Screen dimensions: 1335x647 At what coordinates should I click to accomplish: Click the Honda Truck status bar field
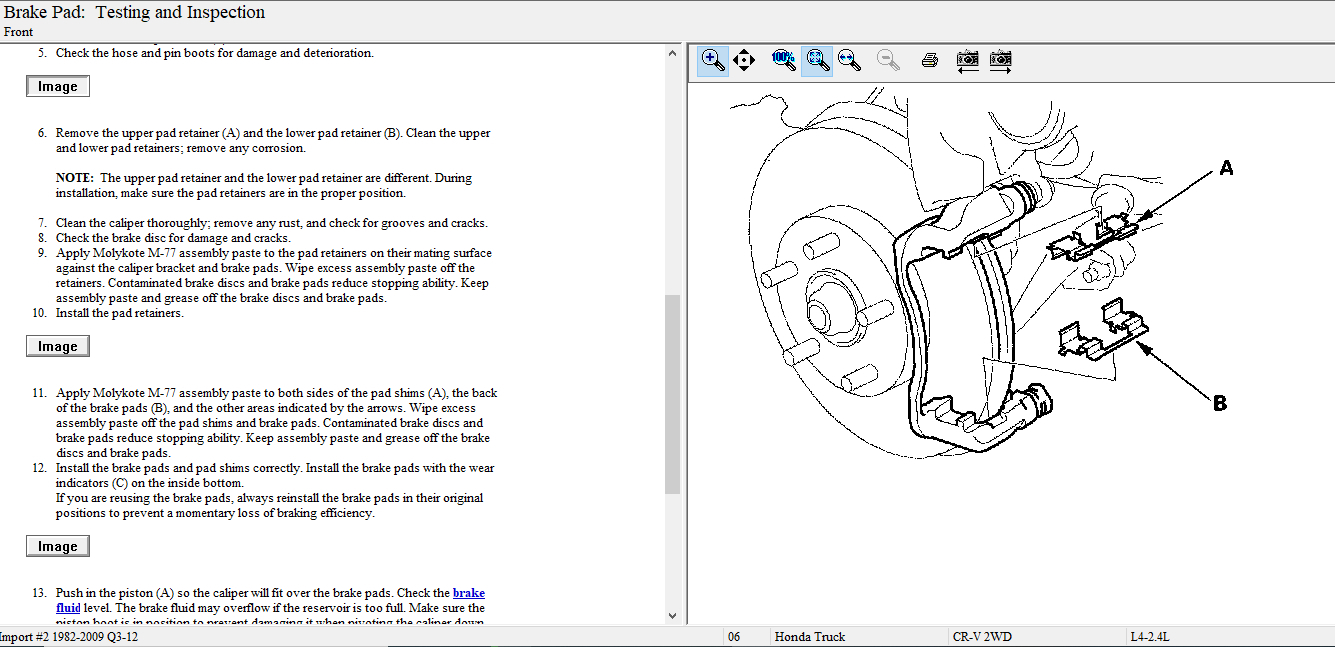(810, 637)
